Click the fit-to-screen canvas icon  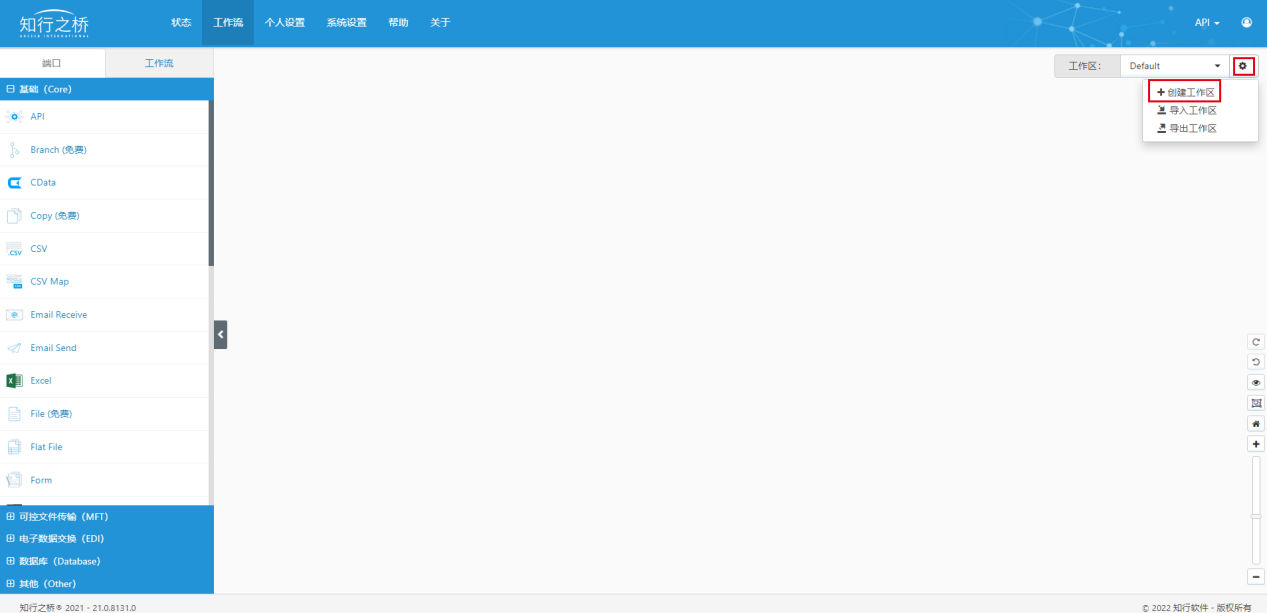[x=1256, y=403]
